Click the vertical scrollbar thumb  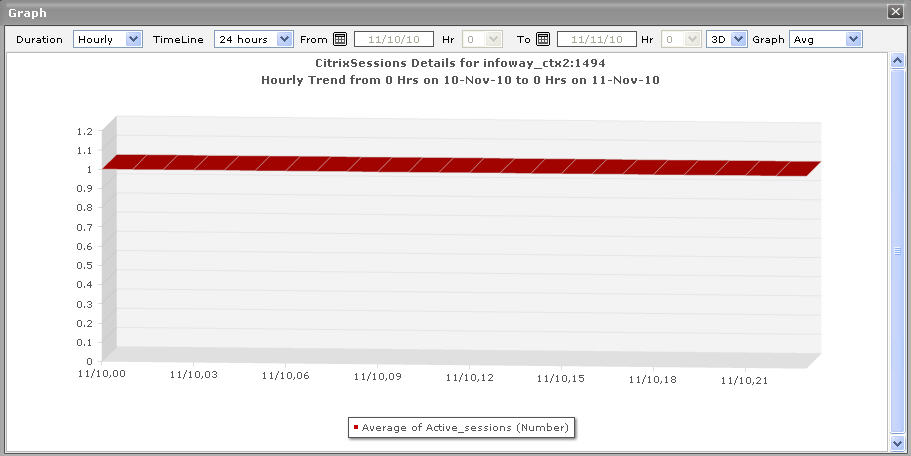click(897, 252)
